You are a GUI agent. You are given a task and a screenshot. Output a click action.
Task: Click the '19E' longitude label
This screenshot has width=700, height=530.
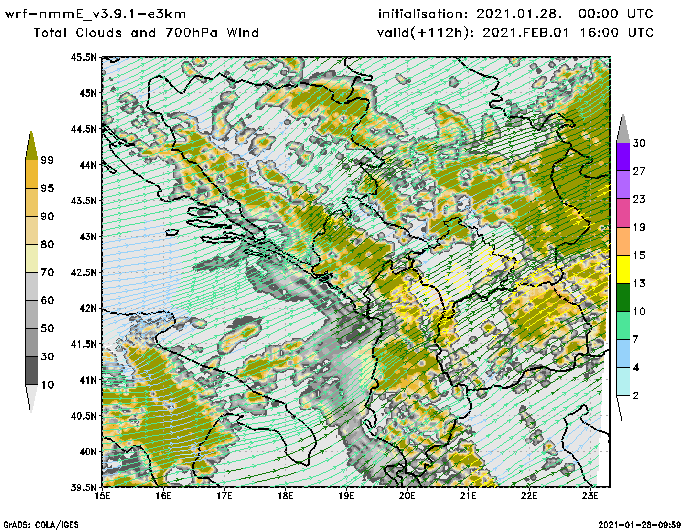pos(346,496)
